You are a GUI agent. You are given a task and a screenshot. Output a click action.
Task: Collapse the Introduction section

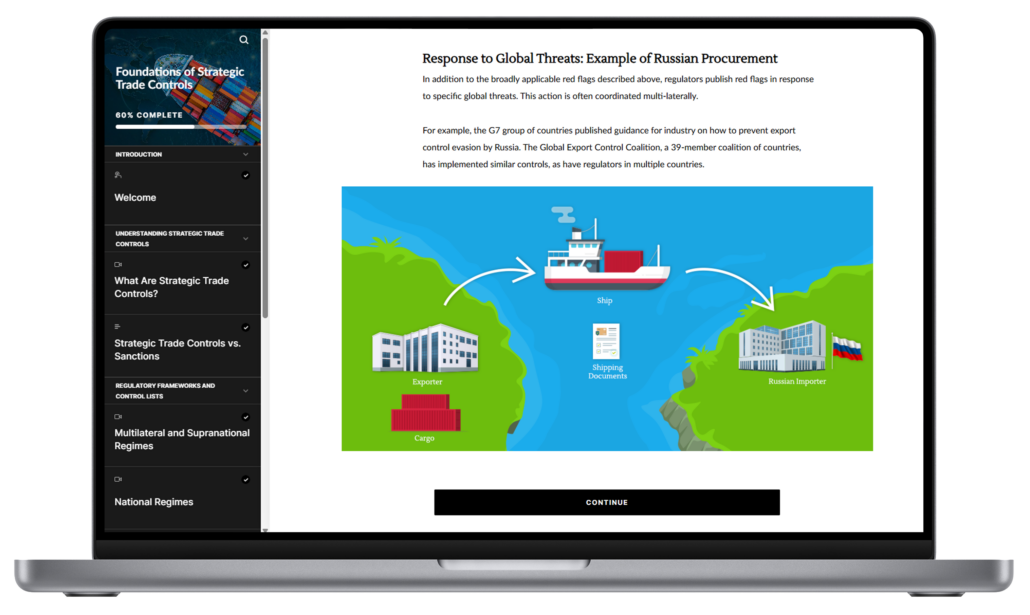coord(246,154)
